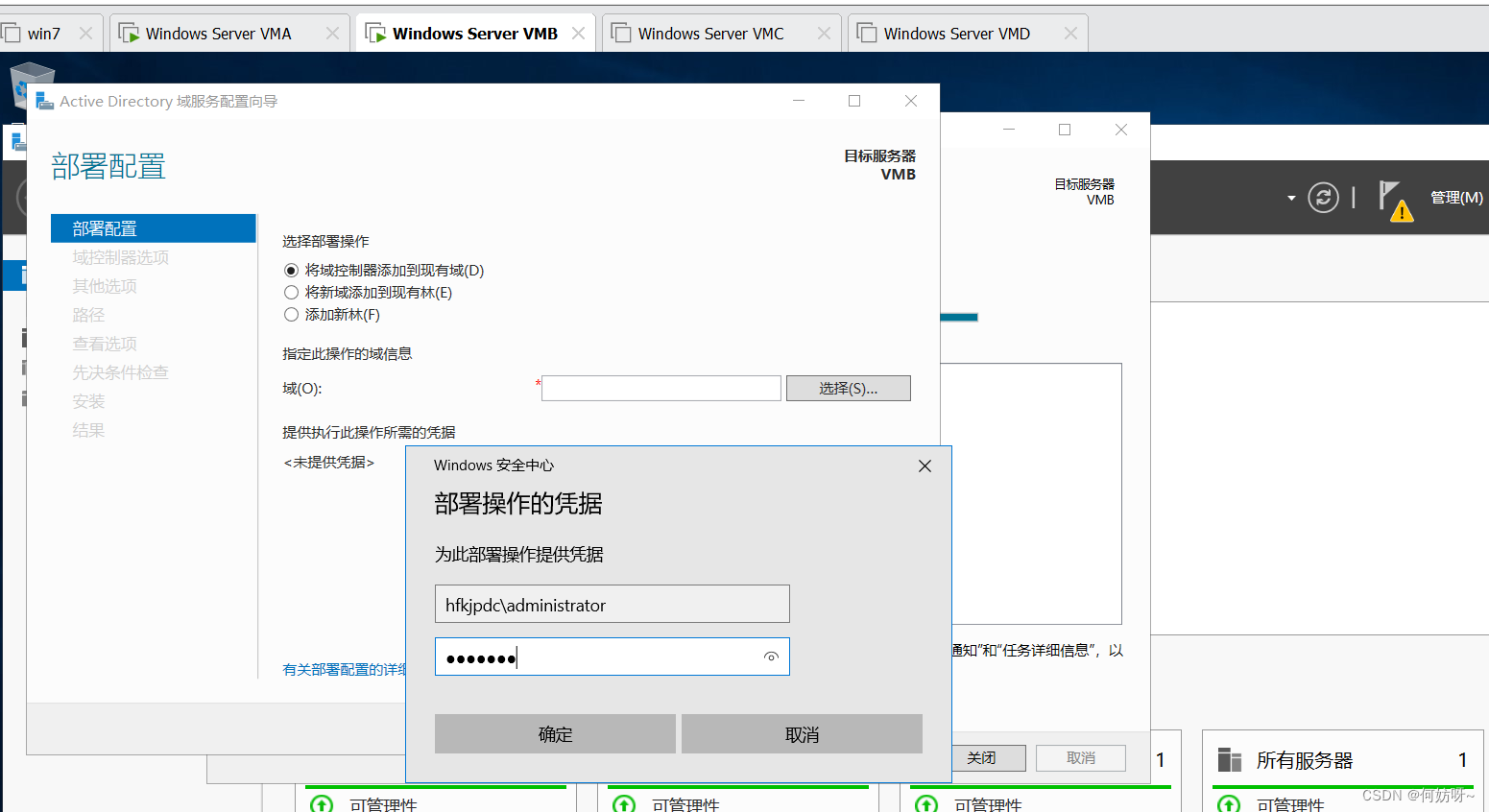Screen dimensions: 1489x812
Task: Open the 有关部署配置 details link
Action: 345,669
